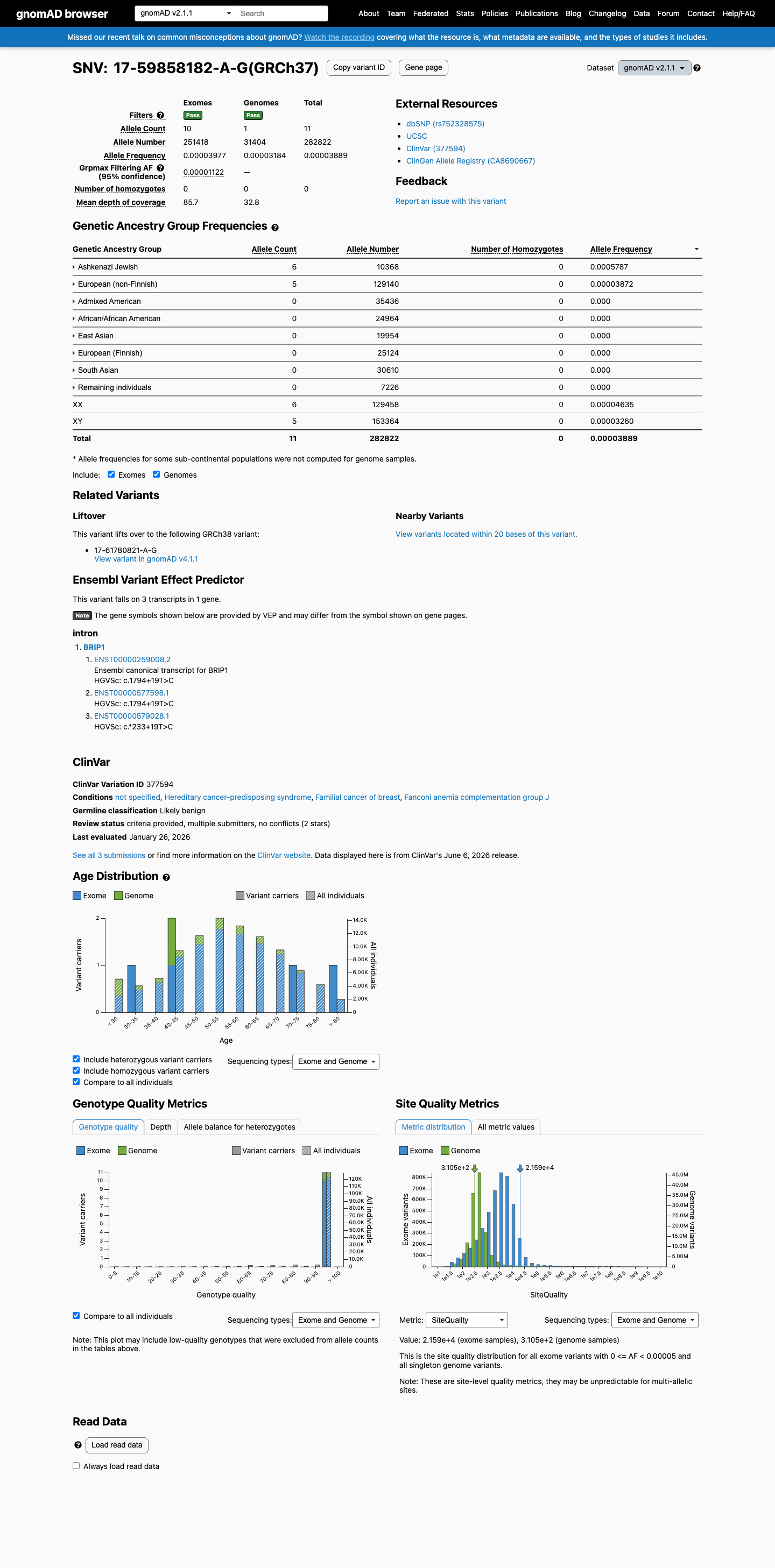Open Age Distribution Sequencing types dropdown
This screenshot has height=1568, width=775.
[x=335, y=1062]
